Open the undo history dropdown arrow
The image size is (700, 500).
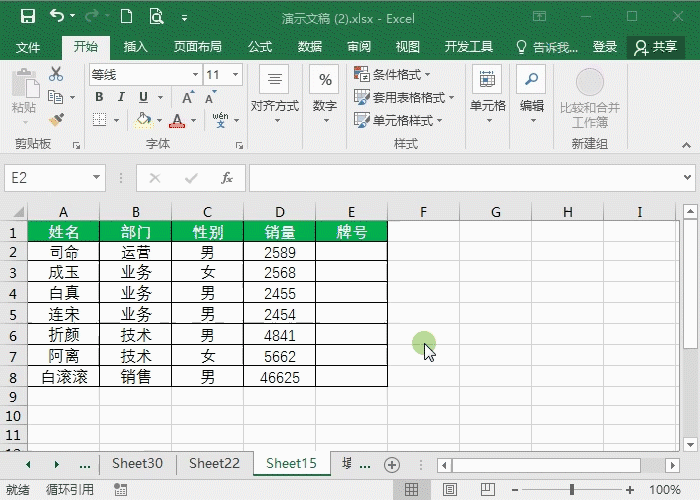pos(73,16)
